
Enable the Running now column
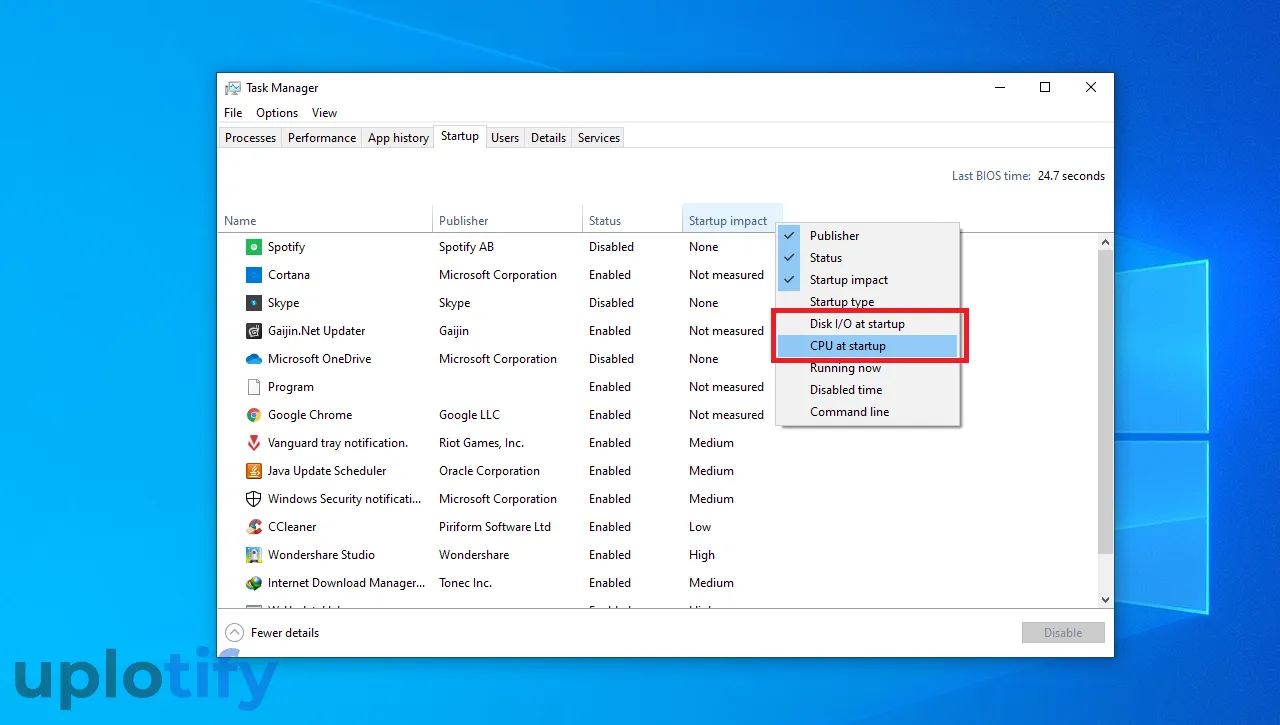[868, 368]
